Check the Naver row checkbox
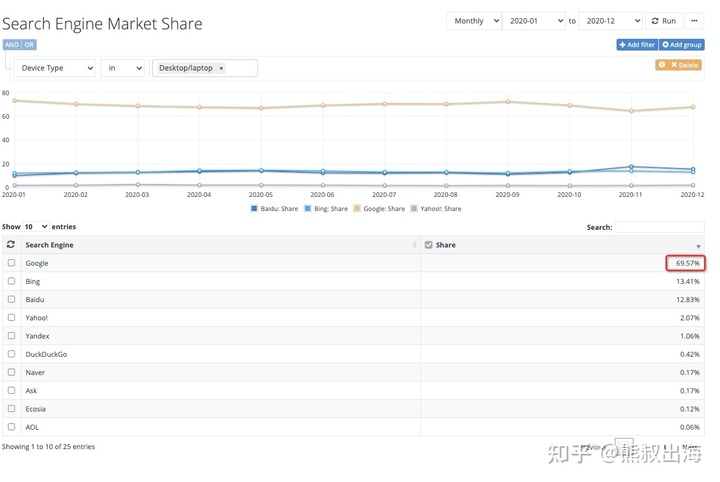 point(11,372)
